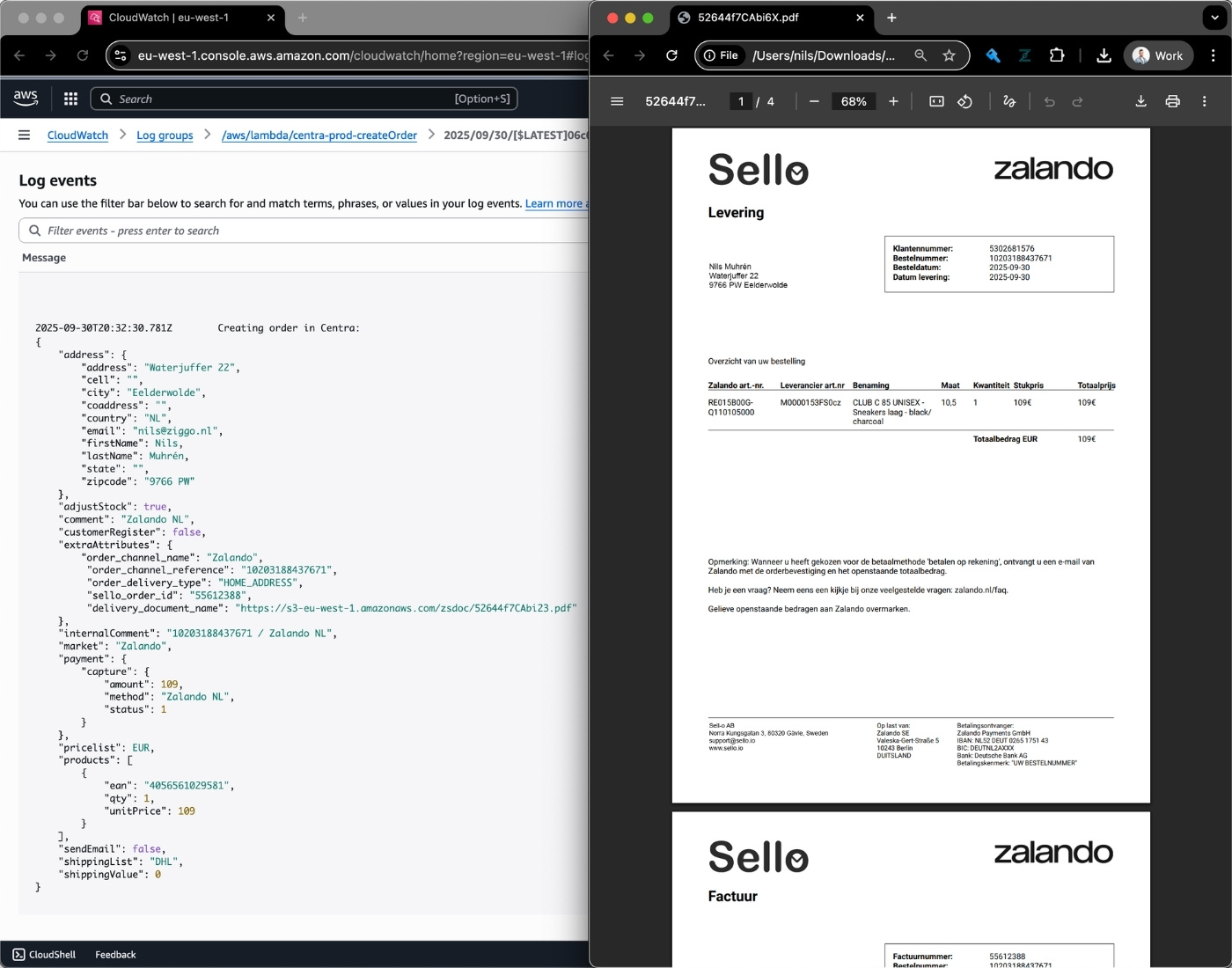Open Chrome downloads from the toolbar

[x=1104, y=55]
